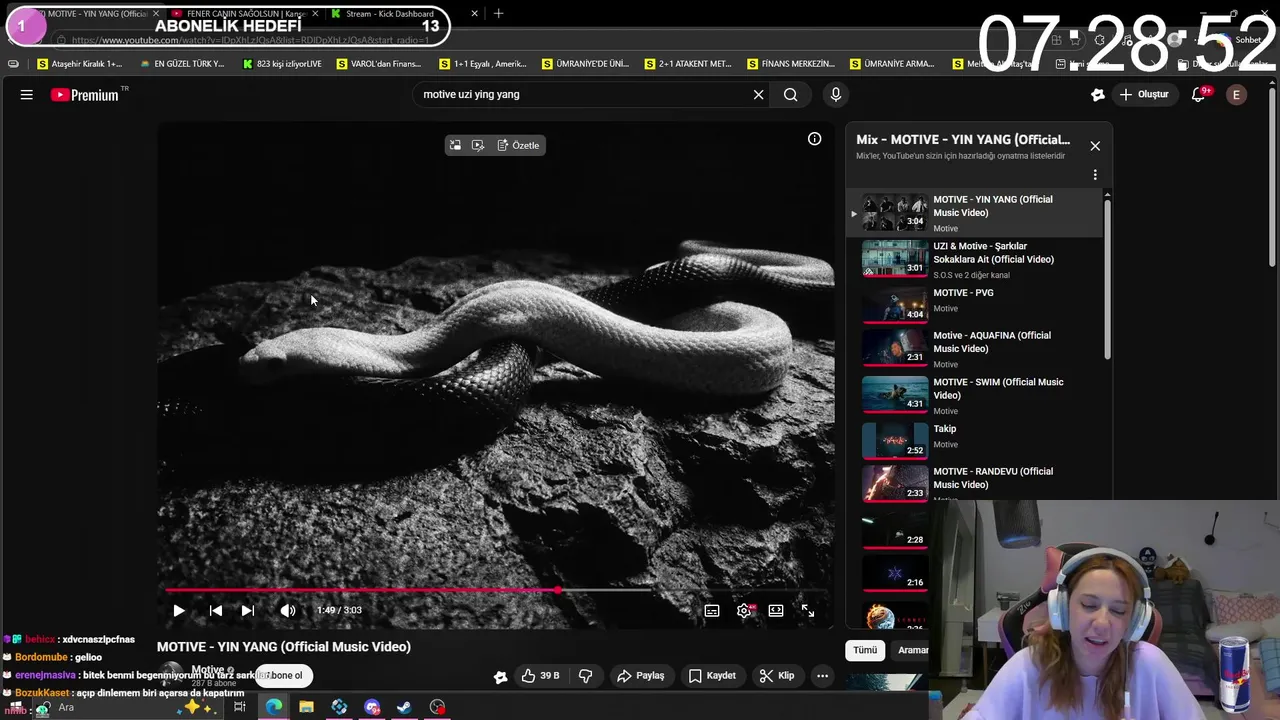Viewport: 1280px width, 720px height.
Task: Like the video (39 B)
Action: click(x=540, y=676)
